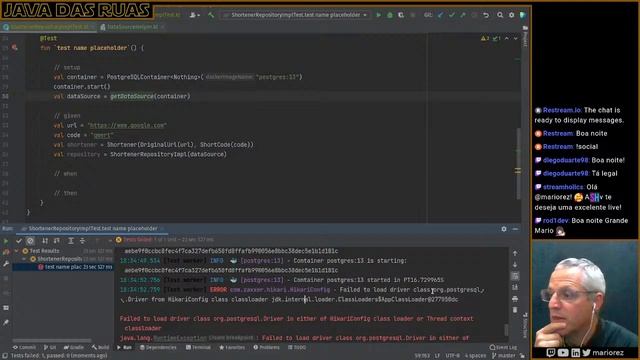640x360 pixels.
Task: Select the failed 'test name plac' tree row
Action: tap(63, 267)
